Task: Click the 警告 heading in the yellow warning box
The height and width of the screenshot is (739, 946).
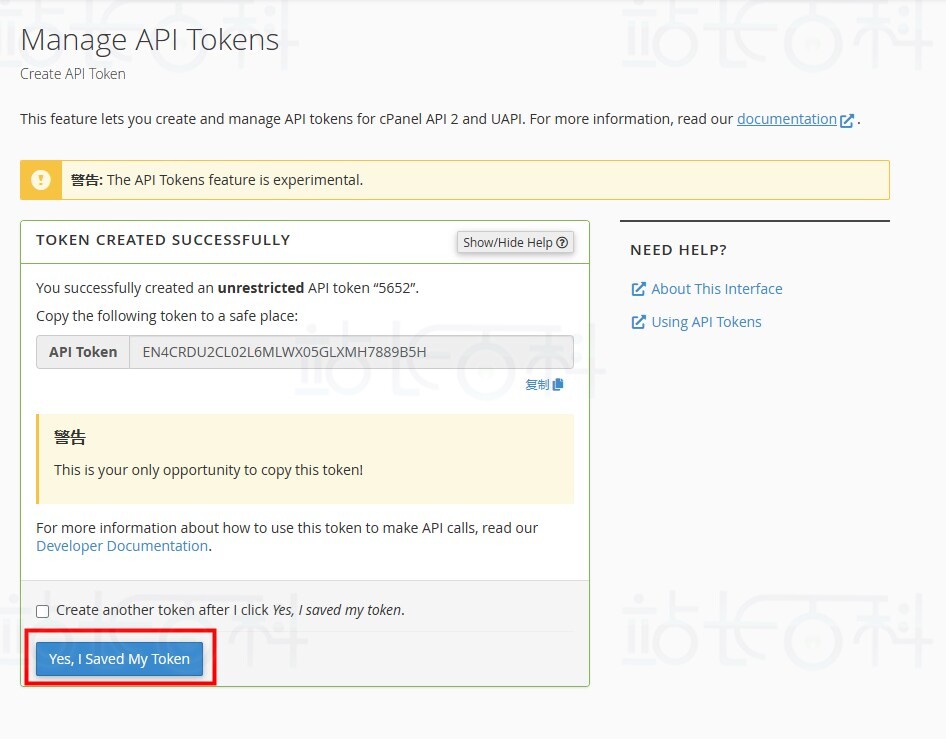Action: pyautogui.click(x=70, y=437)
